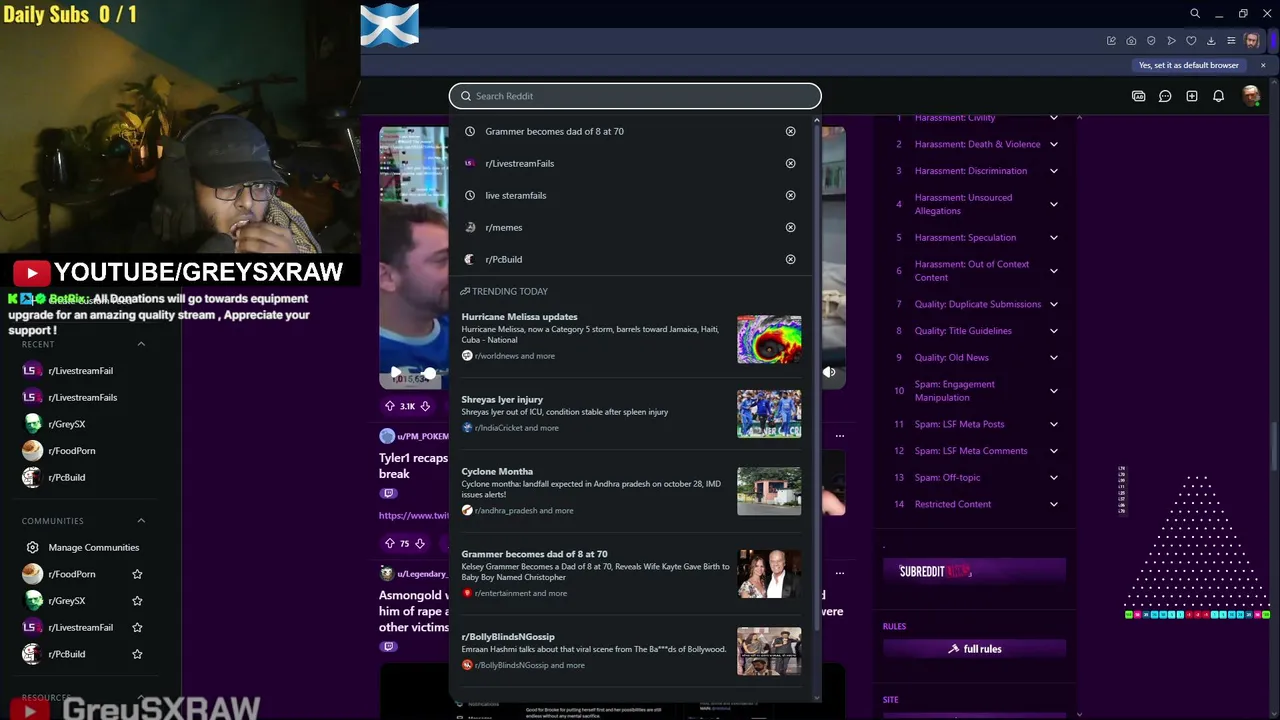Viewport: 1280px width, 720px height.
Task: Remove 'live steramfails' from recent searches
Action: pyautogui.click(x=790, y=195)
